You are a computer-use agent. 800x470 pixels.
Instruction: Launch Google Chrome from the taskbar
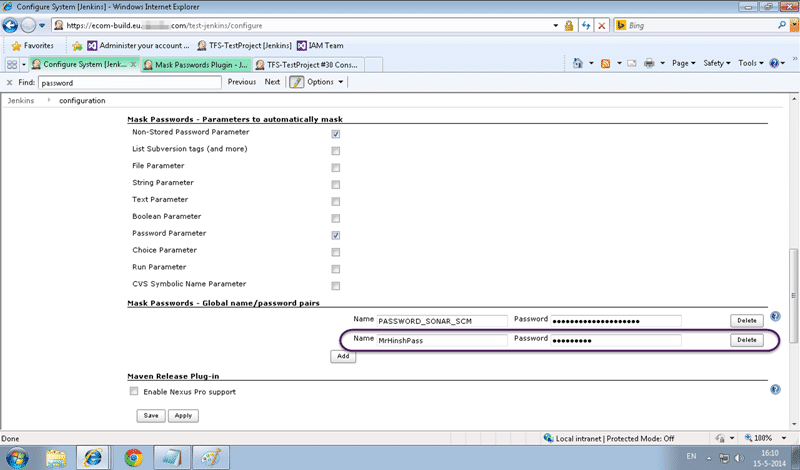click(133, 458)
